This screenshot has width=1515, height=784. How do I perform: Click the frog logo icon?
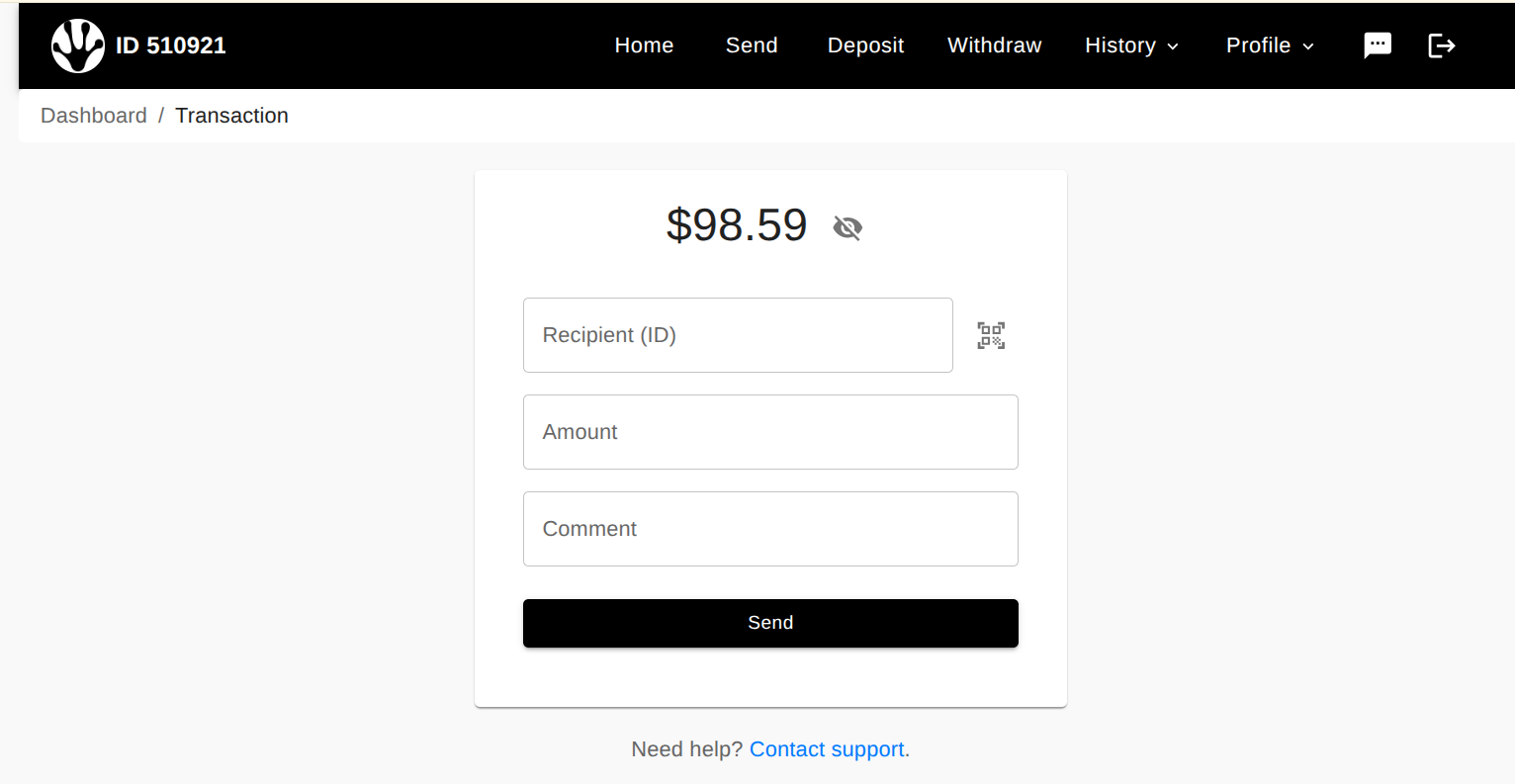click(x=77, y=45)
